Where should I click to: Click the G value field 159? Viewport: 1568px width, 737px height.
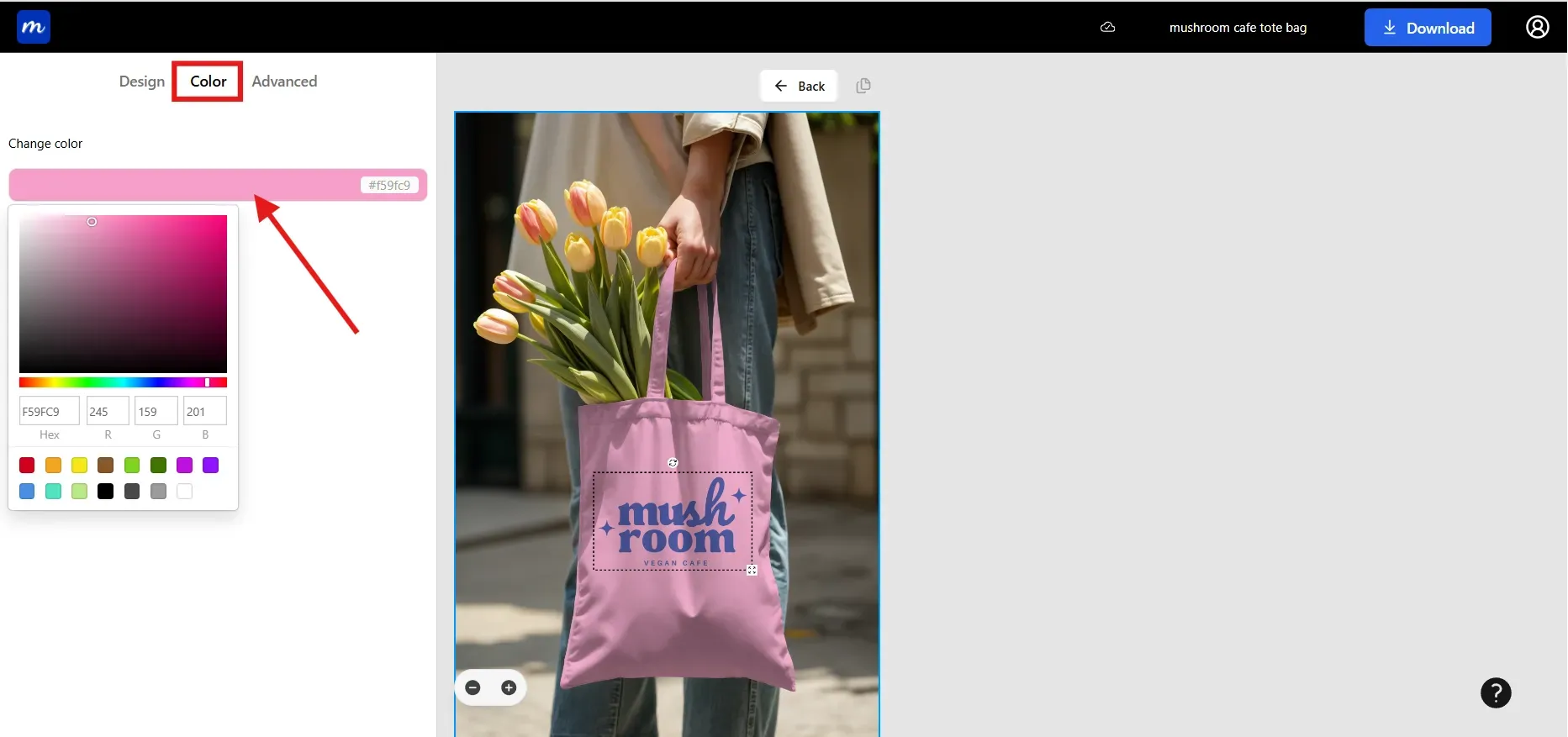[156, 411]
